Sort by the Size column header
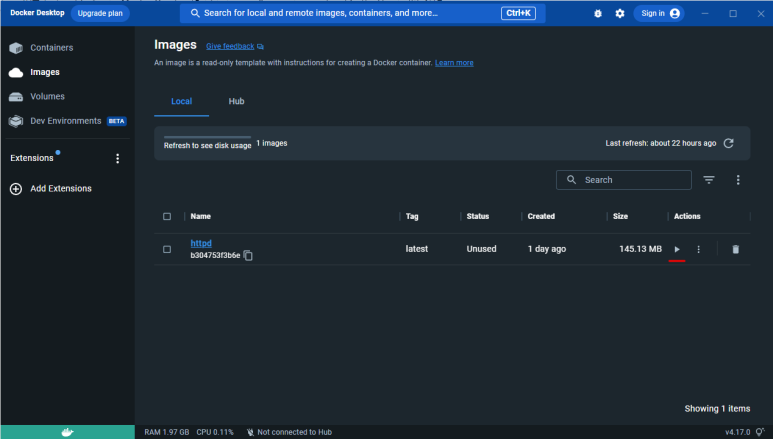 (620, 217)
